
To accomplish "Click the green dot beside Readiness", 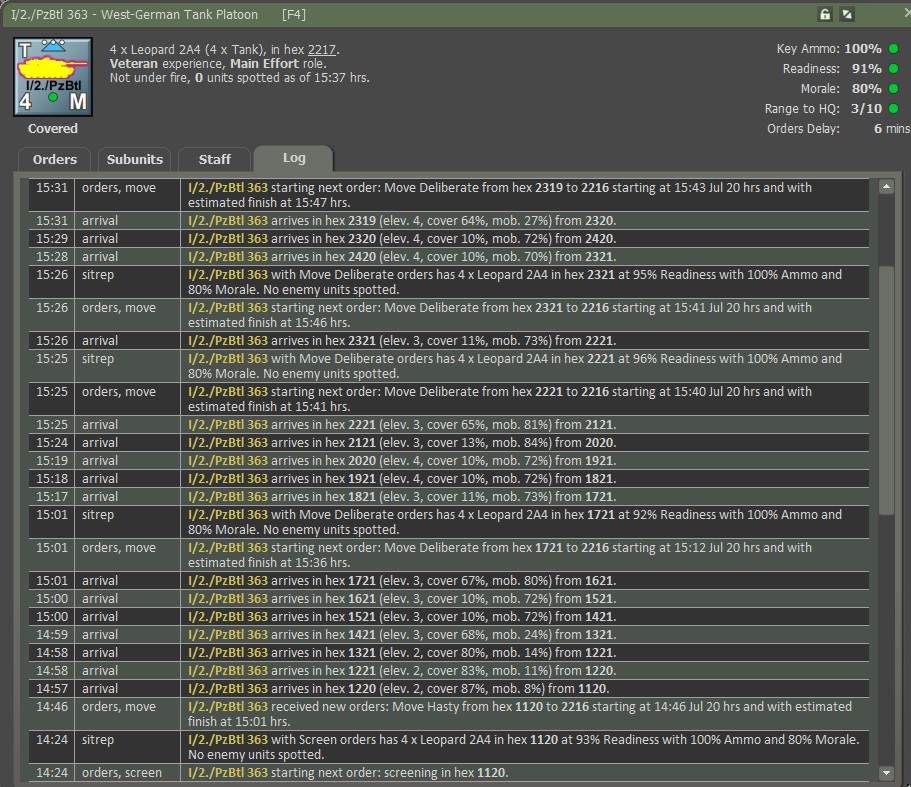I will click(894, 69).
